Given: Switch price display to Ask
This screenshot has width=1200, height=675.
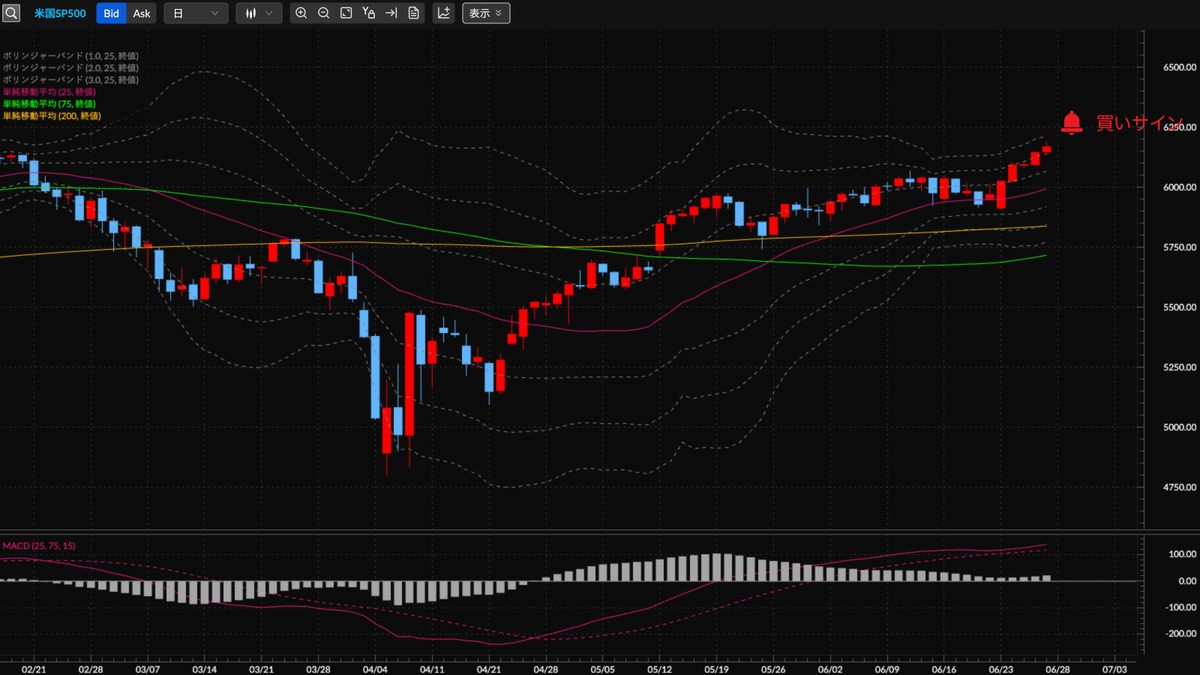Looking at the screenshot, I should (142, 13).
